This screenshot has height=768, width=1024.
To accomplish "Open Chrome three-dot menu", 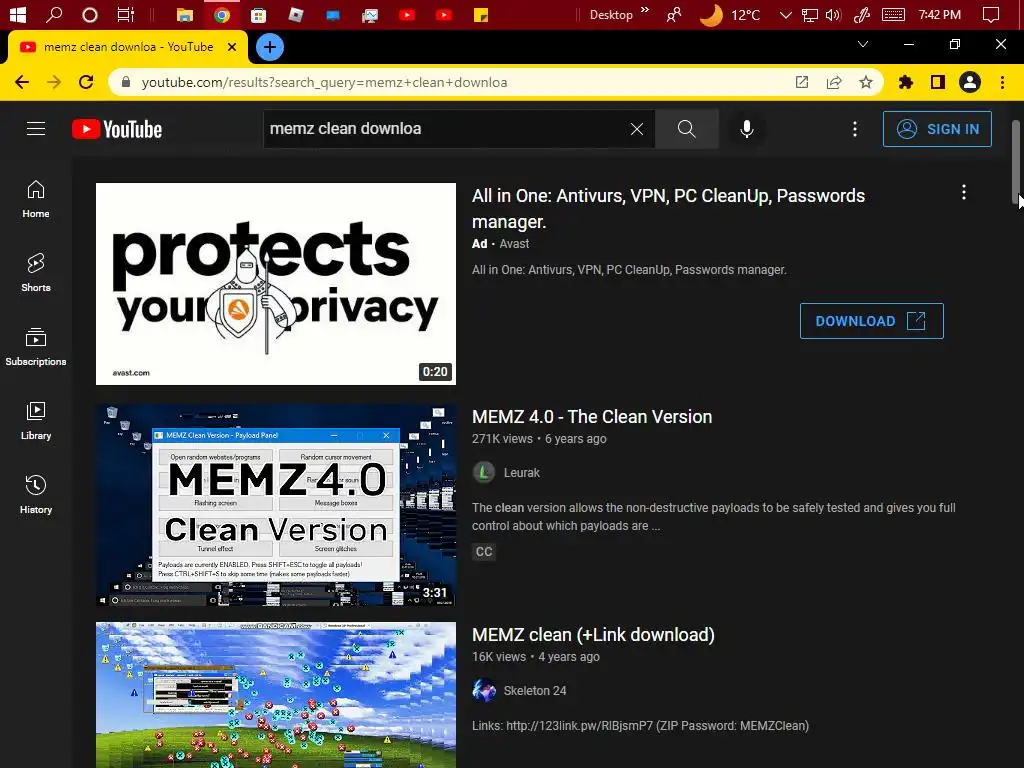I will click(1002, 82).
